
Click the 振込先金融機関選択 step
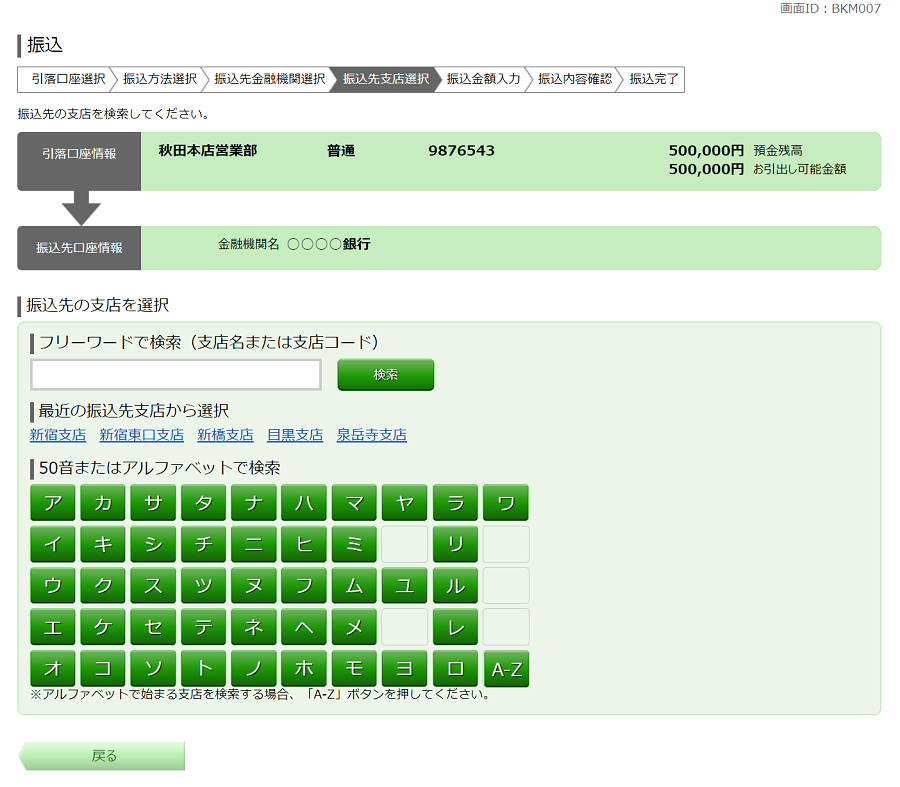coord(270,79)
